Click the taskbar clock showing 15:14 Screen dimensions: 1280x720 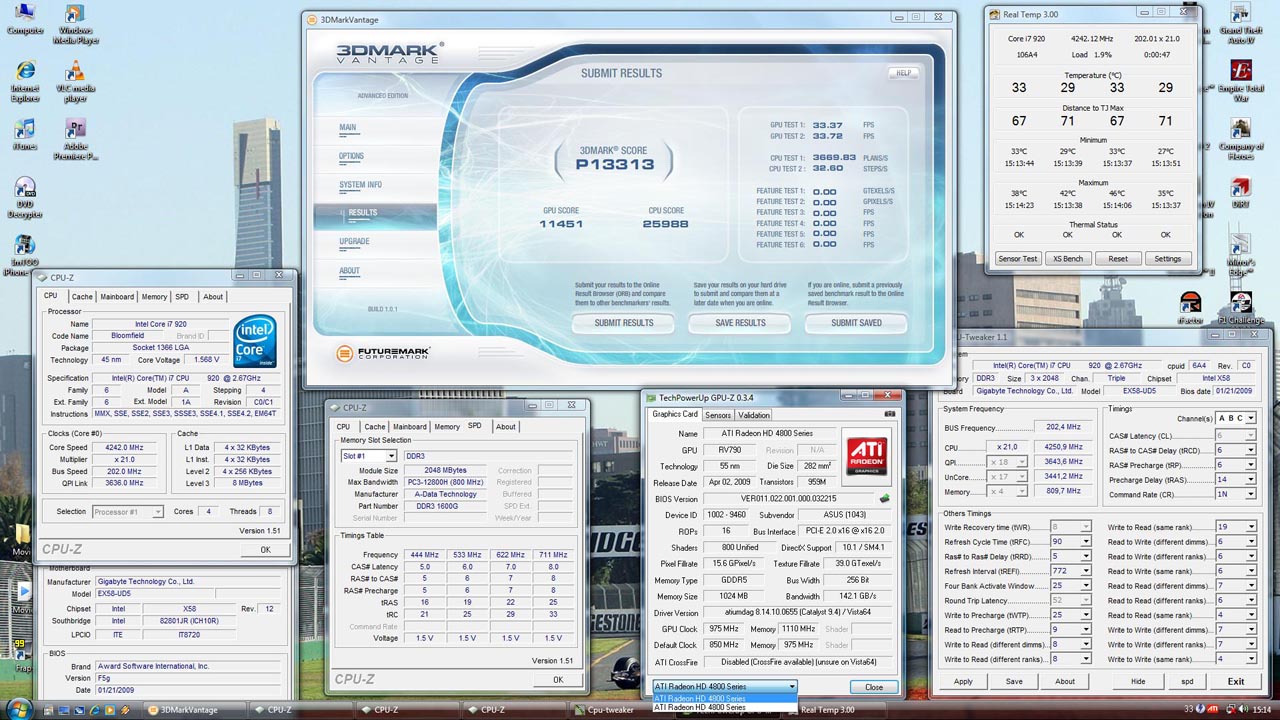[x=1263, y=710]
